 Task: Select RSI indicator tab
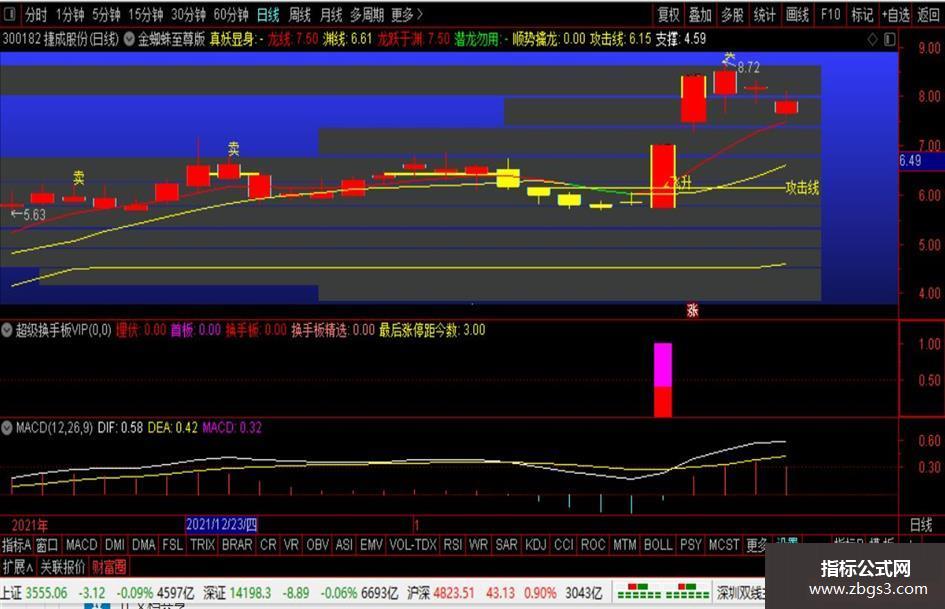[453, 545]
